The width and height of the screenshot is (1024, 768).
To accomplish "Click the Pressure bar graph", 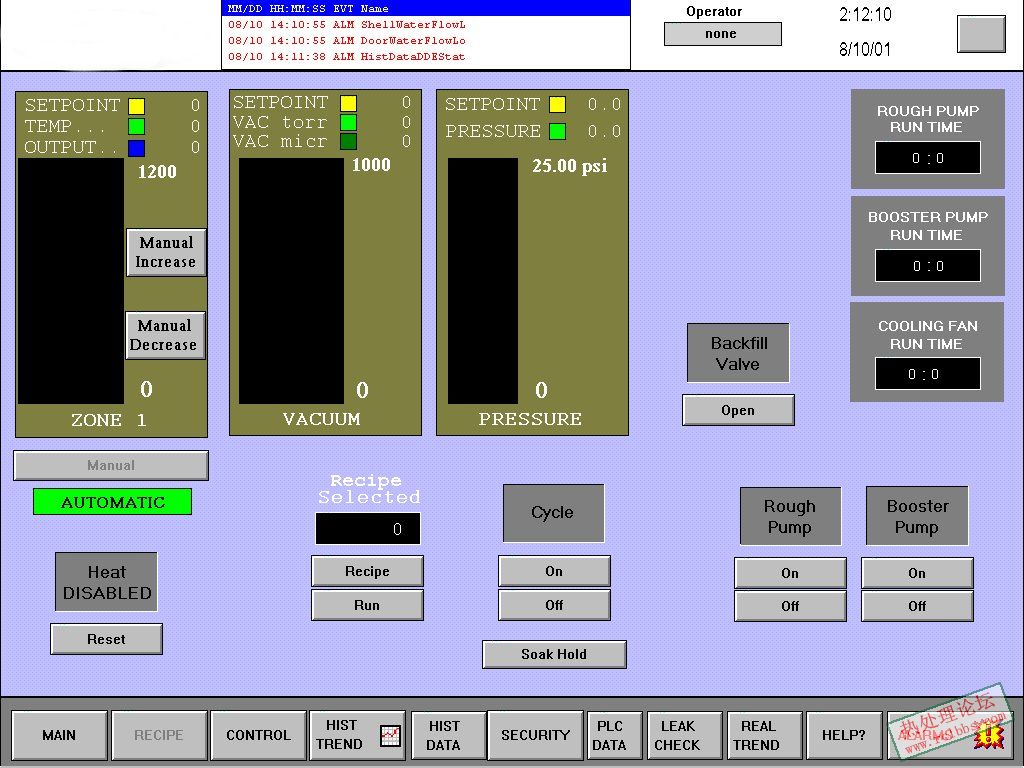I will (x=483, y=281).
